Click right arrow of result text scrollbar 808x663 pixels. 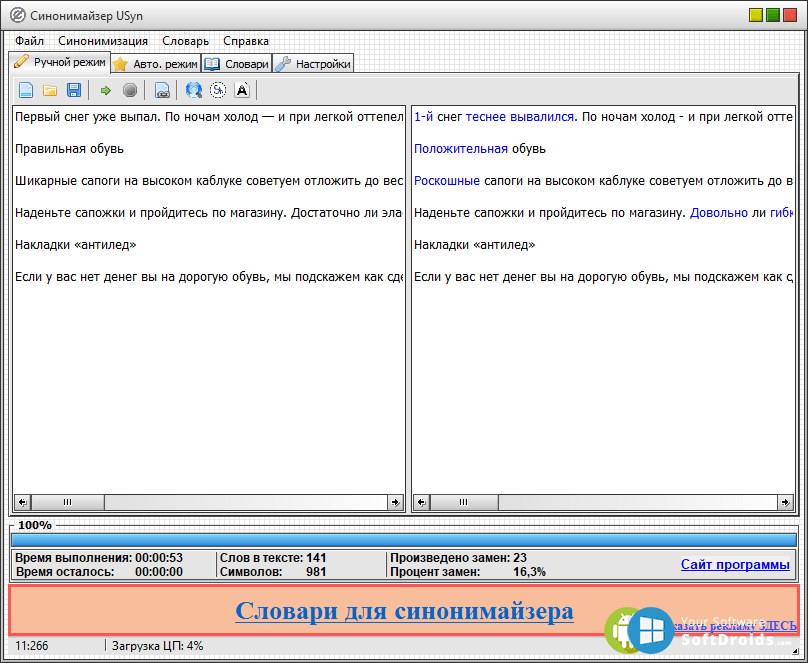(785, 502)
